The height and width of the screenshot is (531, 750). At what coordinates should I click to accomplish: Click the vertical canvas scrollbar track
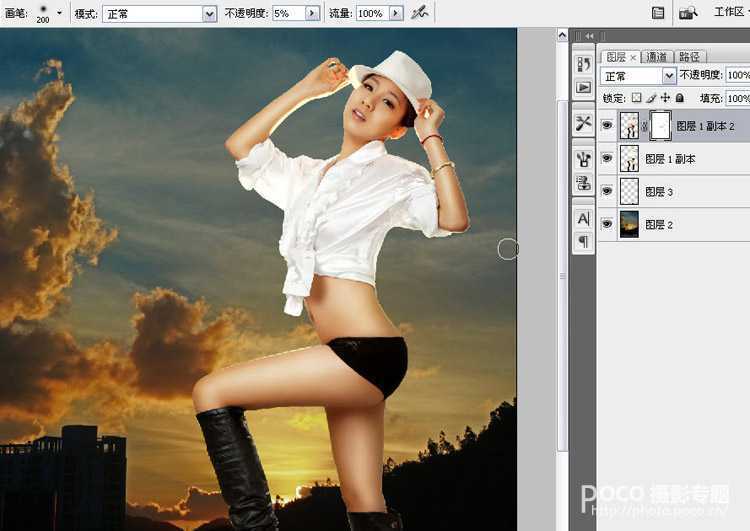click(x=562, y=275)
